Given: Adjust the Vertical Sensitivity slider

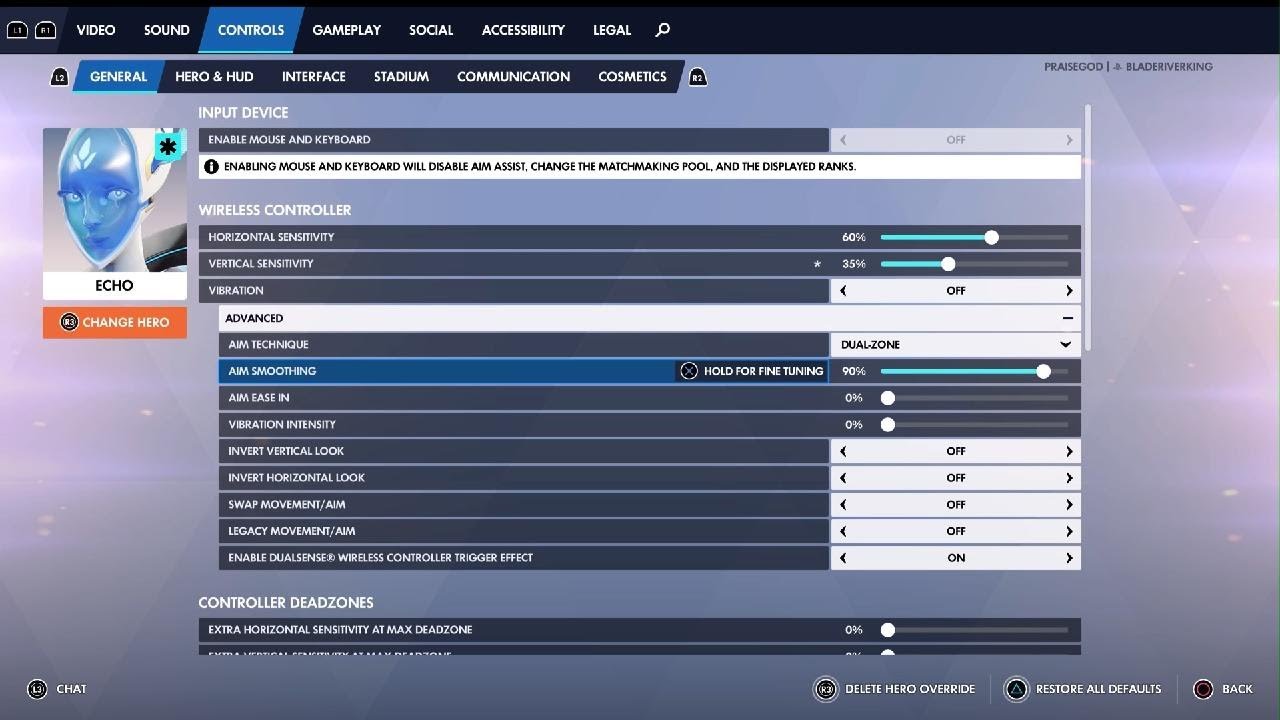Looking at the screenshot, I should [x=974, y=265].
